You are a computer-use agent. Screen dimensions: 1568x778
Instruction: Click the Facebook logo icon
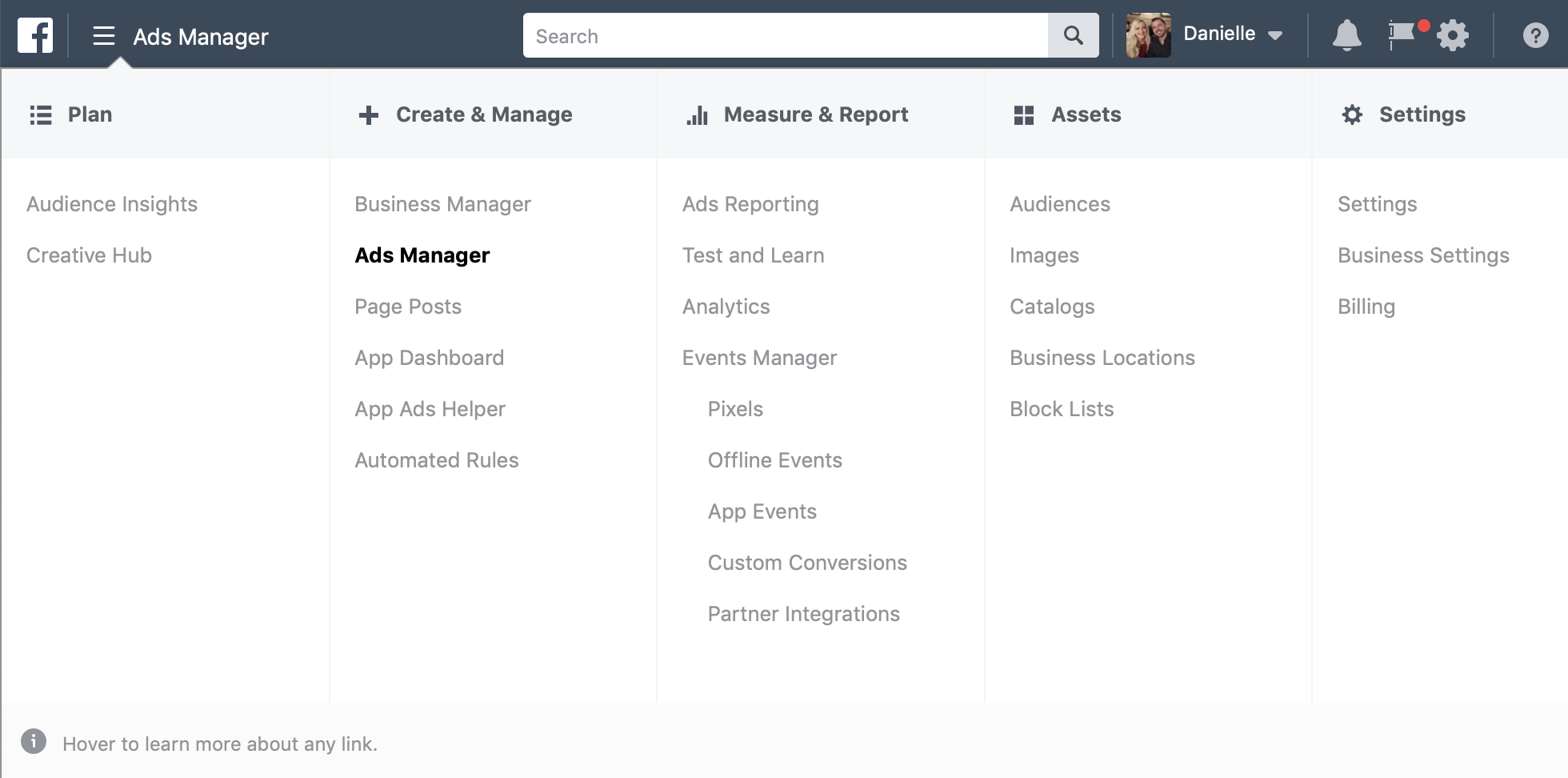coord(35,36)
